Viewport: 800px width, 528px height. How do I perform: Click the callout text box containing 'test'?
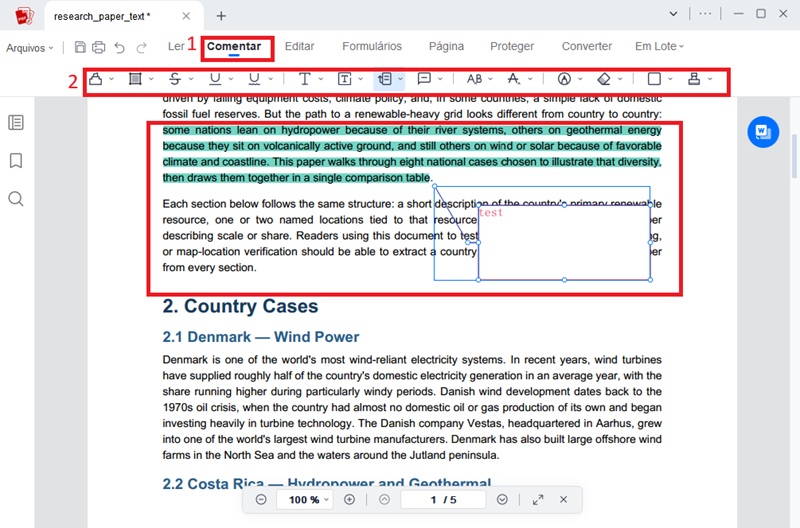(x=564, y=242)
